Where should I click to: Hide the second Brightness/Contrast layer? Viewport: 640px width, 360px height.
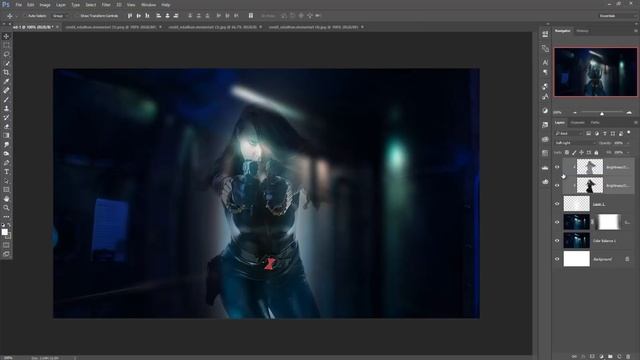click(557, 185)
